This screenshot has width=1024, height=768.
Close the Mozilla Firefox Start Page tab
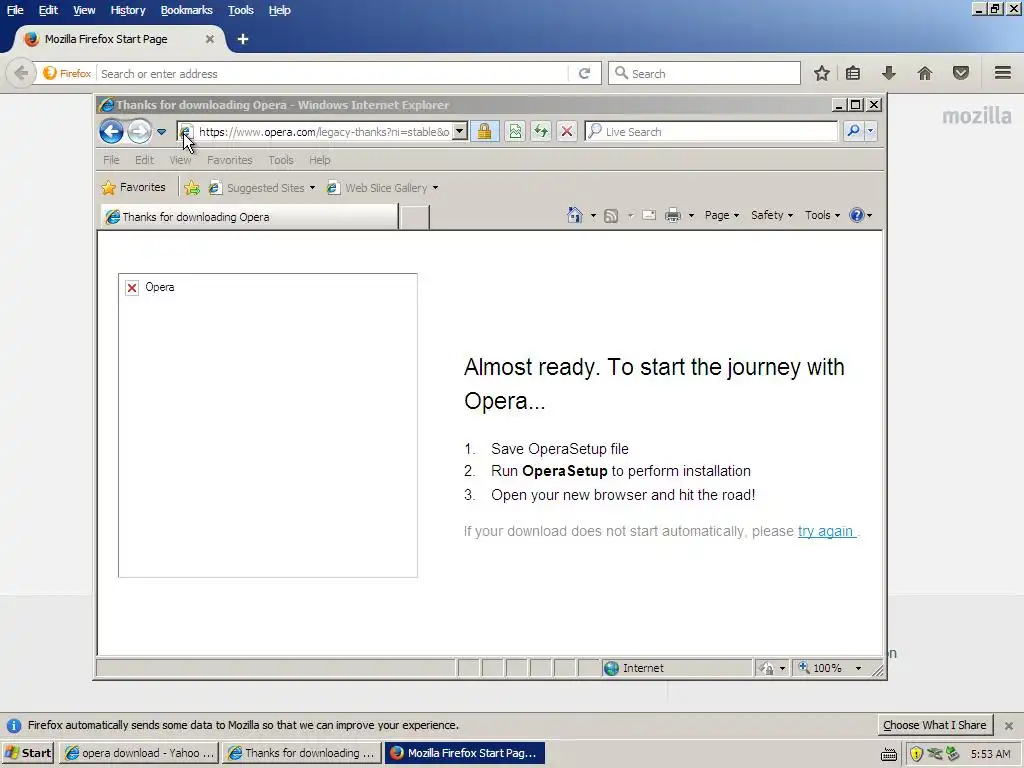210,39
